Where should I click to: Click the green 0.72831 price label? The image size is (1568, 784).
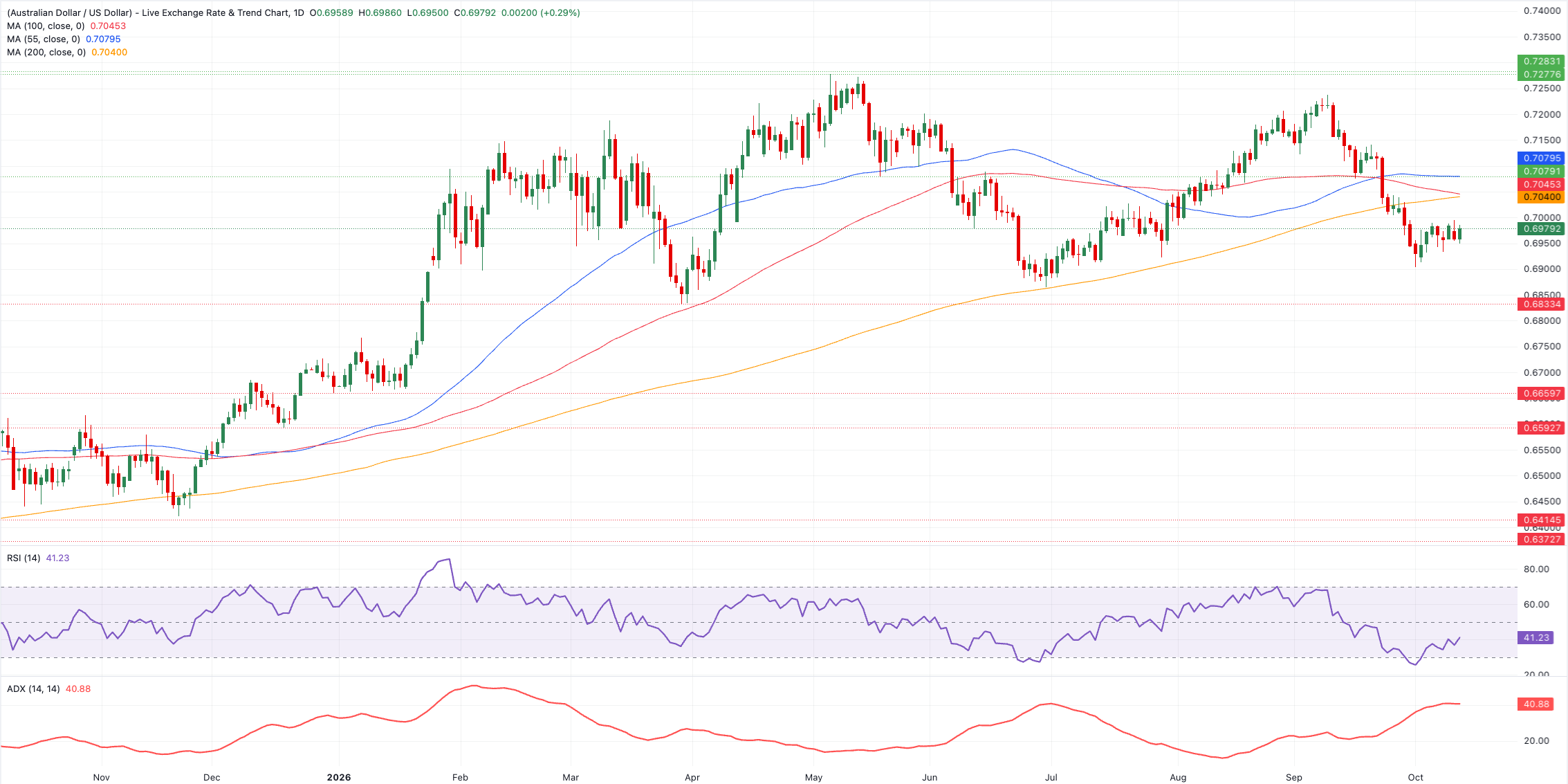click(x=1542, y=62)
